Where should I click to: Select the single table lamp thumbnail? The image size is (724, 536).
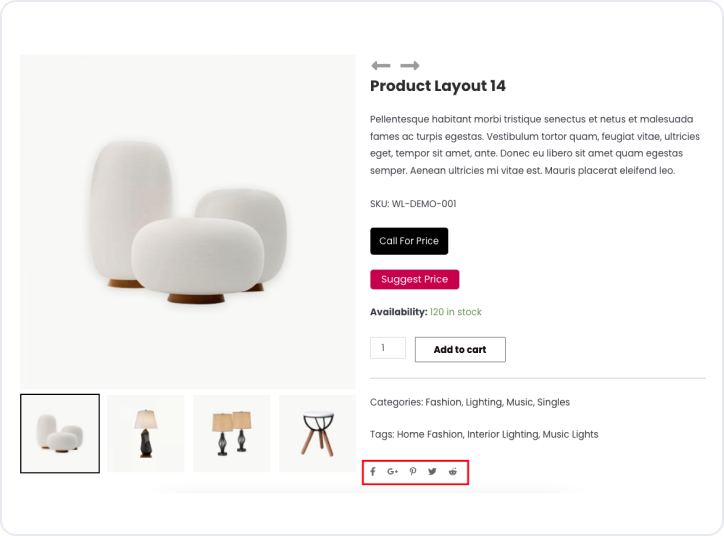[x=146, y=433]
